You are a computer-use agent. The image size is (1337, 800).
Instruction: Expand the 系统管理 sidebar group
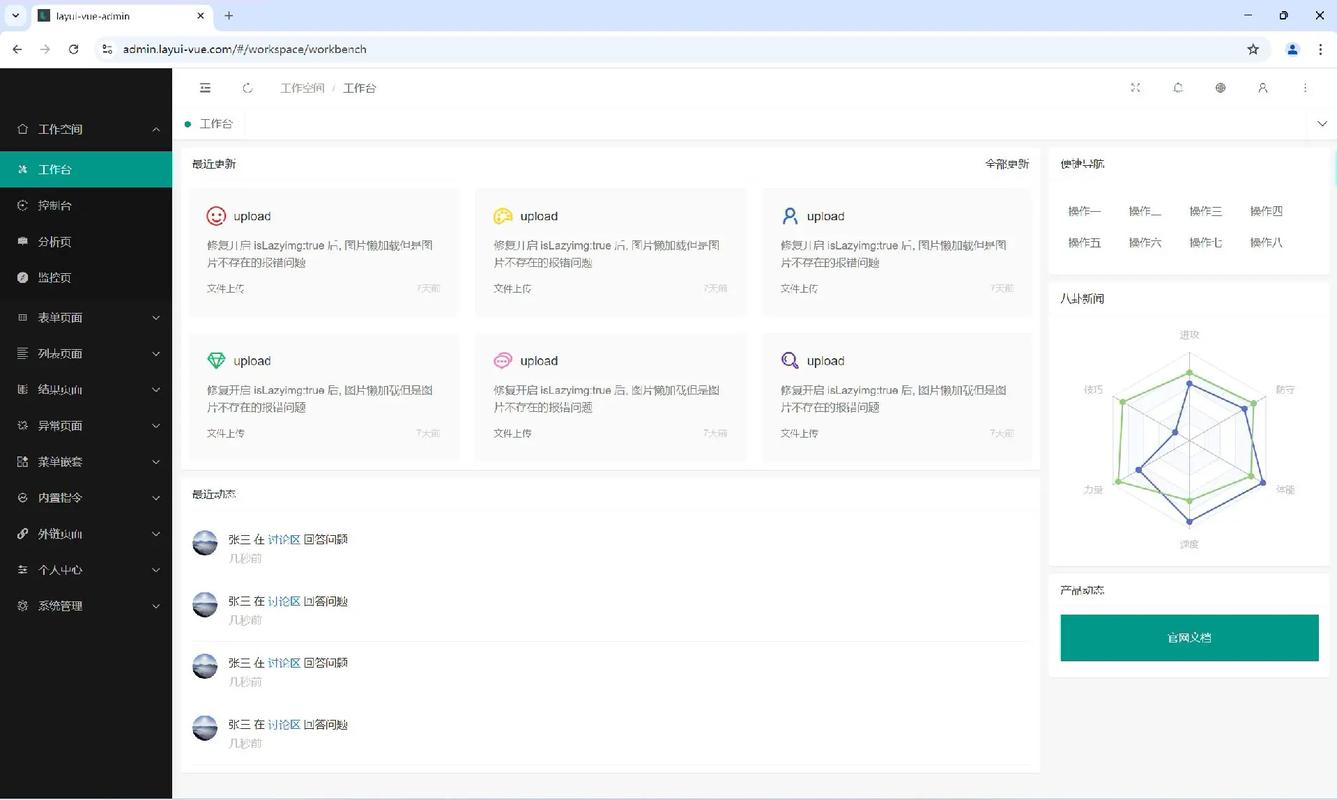(x=86, y=606)
